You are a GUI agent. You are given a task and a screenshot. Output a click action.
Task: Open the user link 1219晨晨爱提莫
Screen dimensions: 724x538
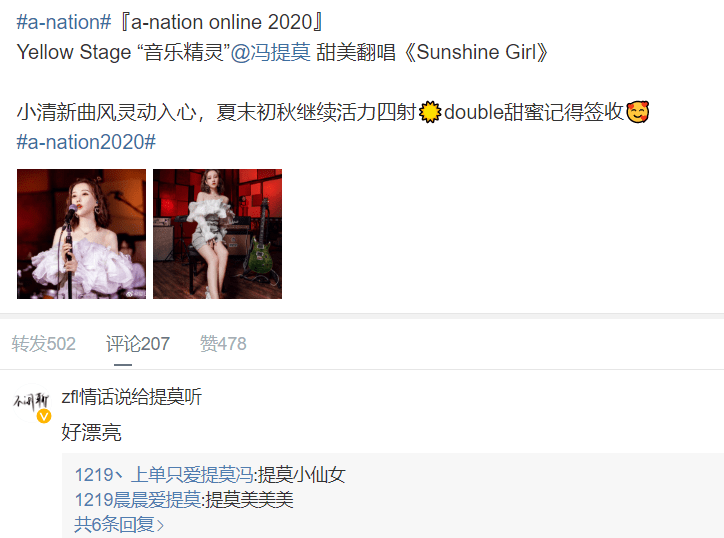pos(138,500)
